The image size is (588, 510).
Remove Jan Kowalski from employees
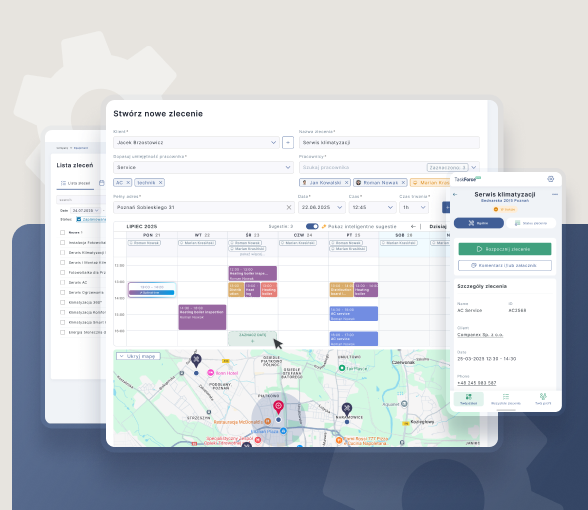346,183
